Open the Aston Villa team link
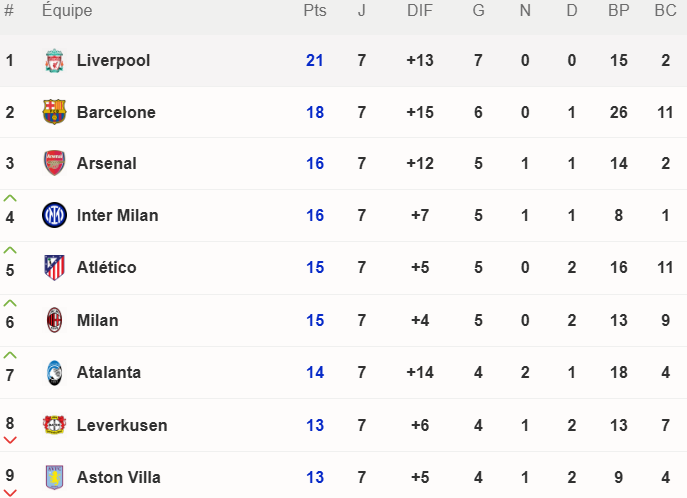687x498 pixels. point(119,477)
